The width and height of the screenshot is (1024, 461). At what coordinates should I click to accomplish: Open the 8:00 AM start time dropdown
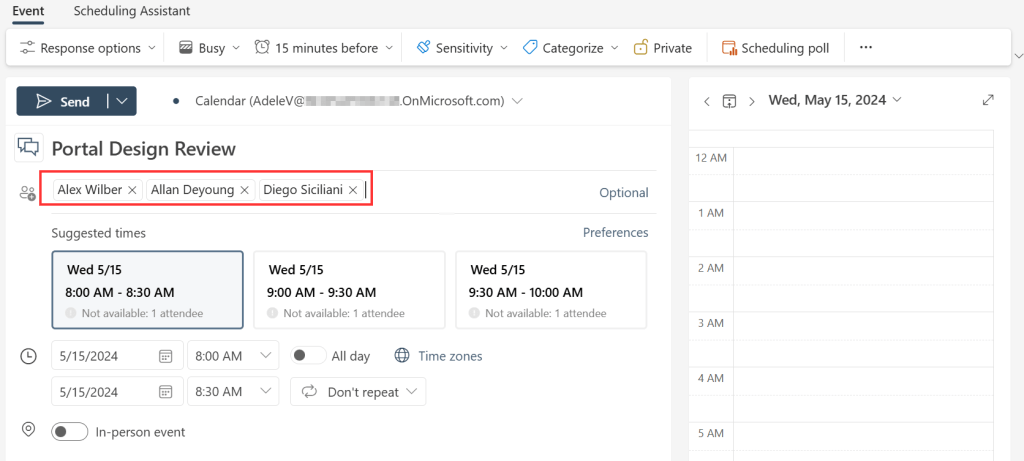pos(233,356)
